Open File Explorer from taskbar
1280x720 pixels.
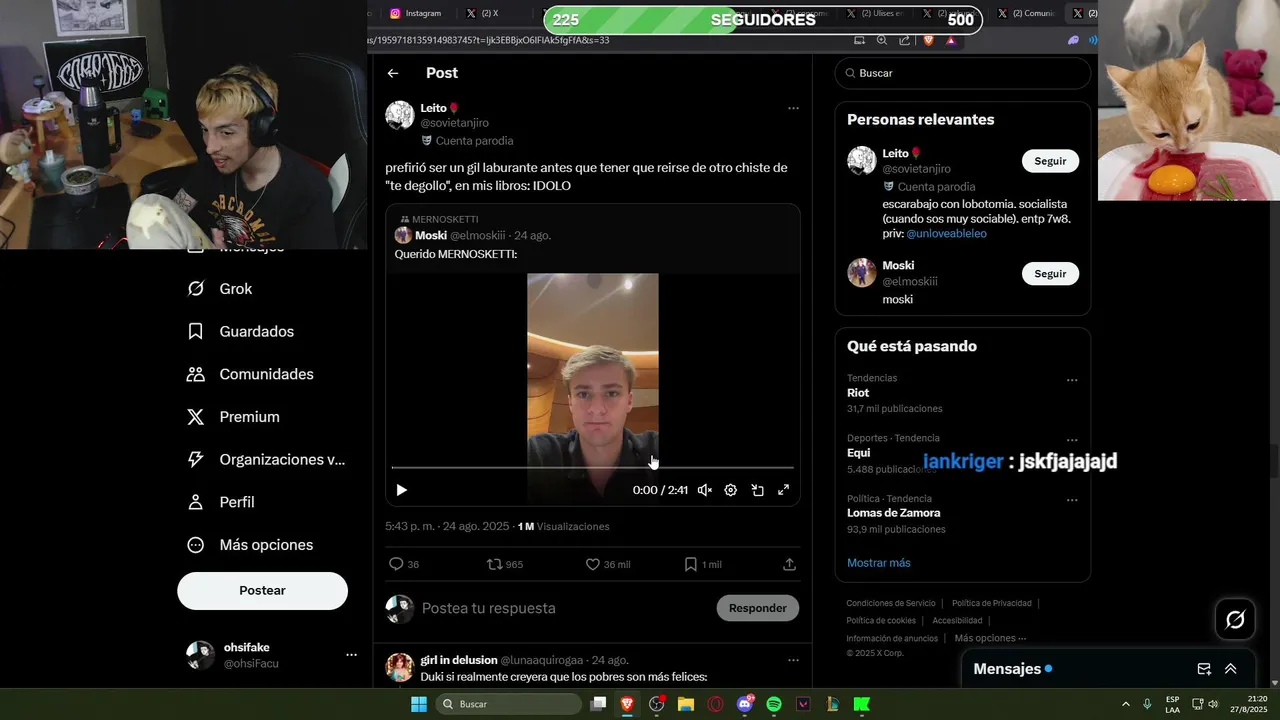pos(686,704)
